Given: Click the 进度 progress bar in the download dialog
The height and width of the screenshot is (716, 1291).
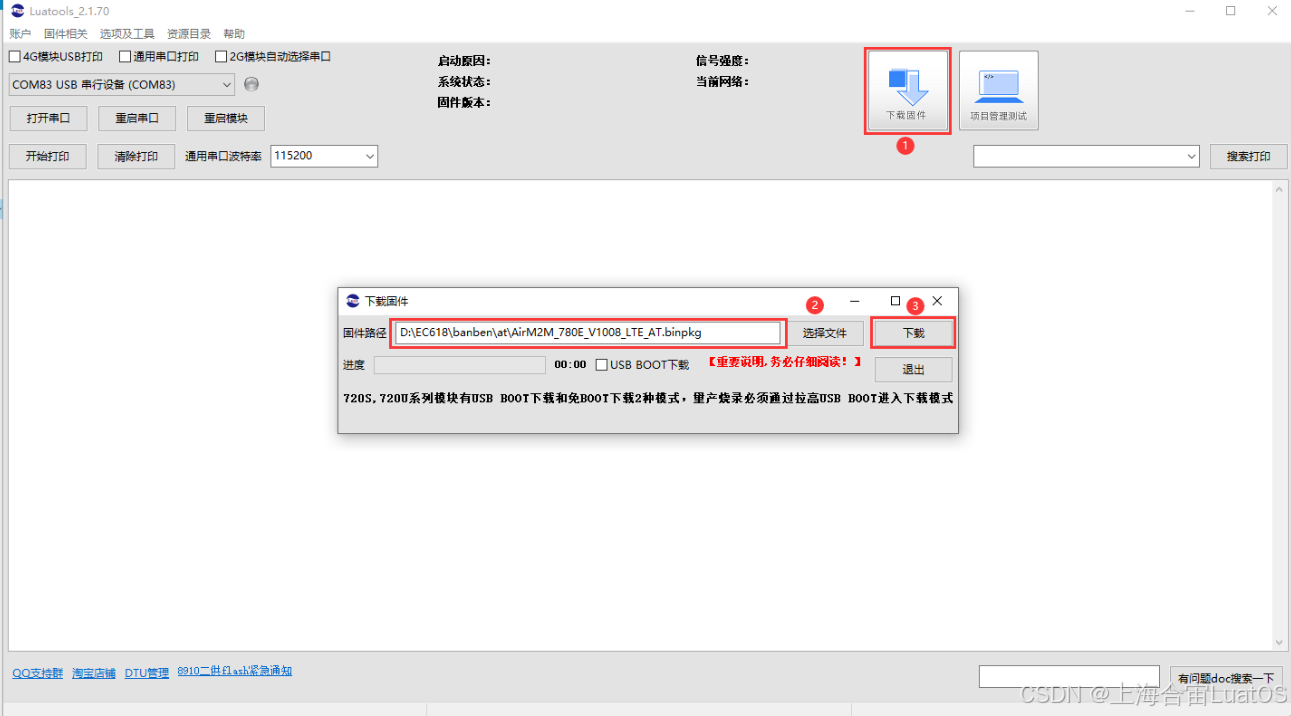Looking at the screenshot, I should pos(459,364).
